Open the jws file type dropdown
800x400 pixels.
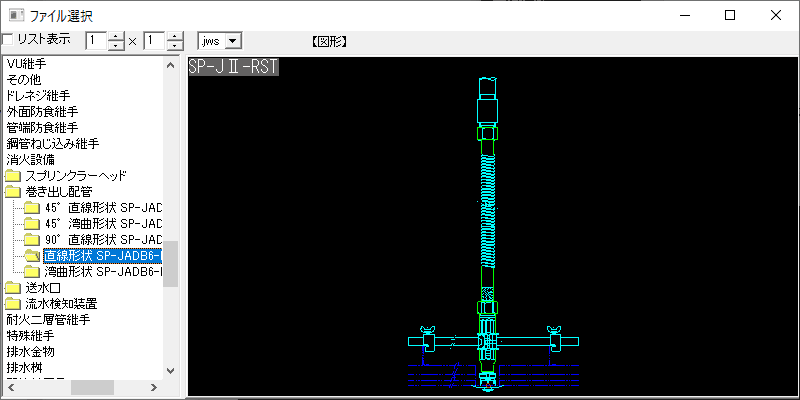coord(233,41)
